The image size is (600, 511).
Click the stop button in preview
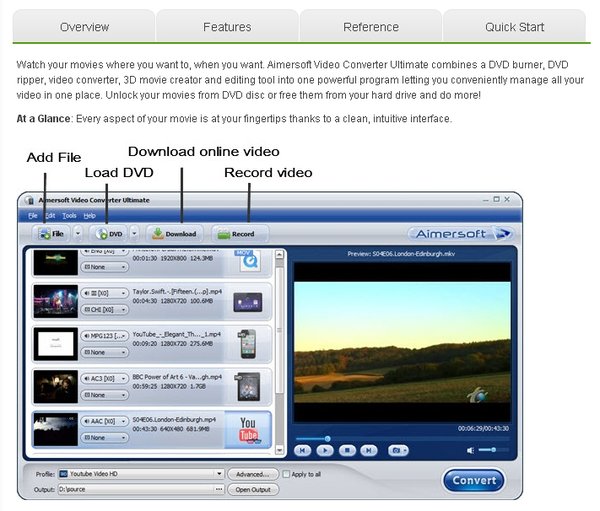[347, 451]
